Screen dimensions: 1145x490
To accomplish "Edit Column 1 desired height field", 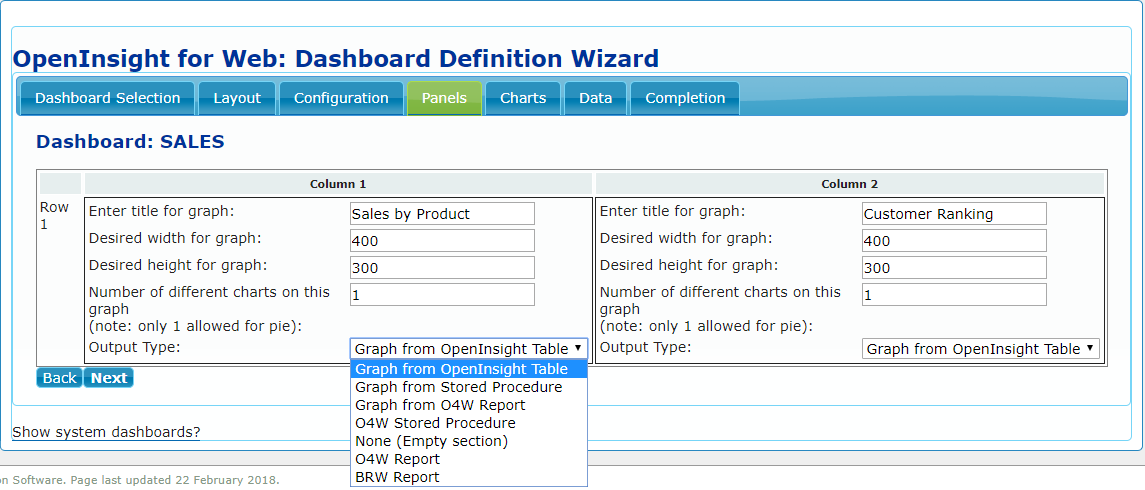I will tap(443, 267).
